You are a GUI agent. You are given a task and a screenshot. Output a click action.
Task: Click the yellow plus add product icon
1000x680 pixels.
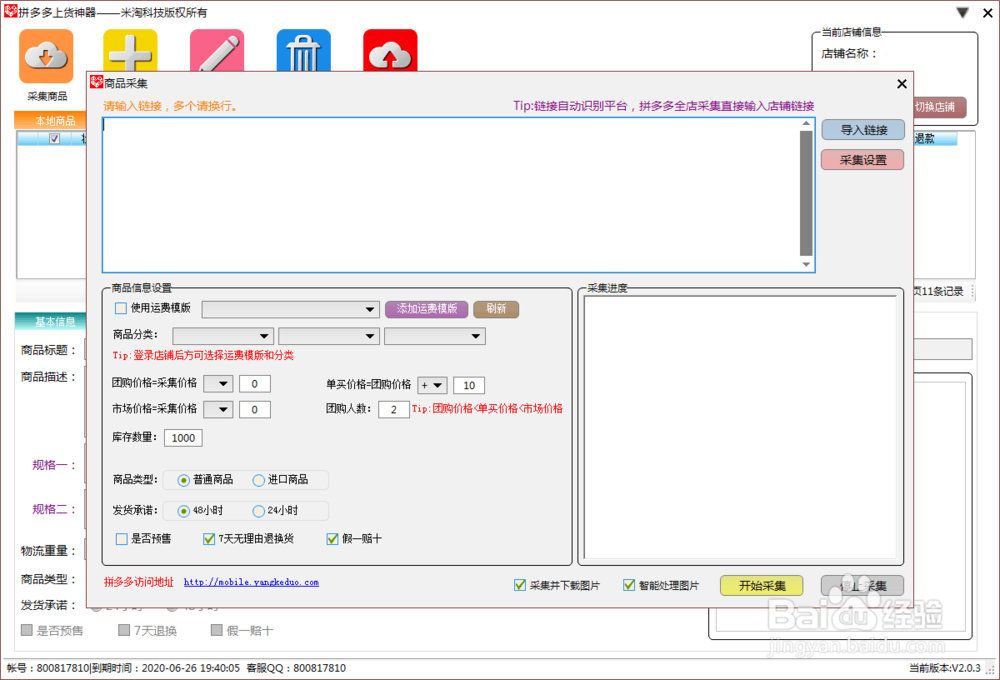[x=130, y=50]
